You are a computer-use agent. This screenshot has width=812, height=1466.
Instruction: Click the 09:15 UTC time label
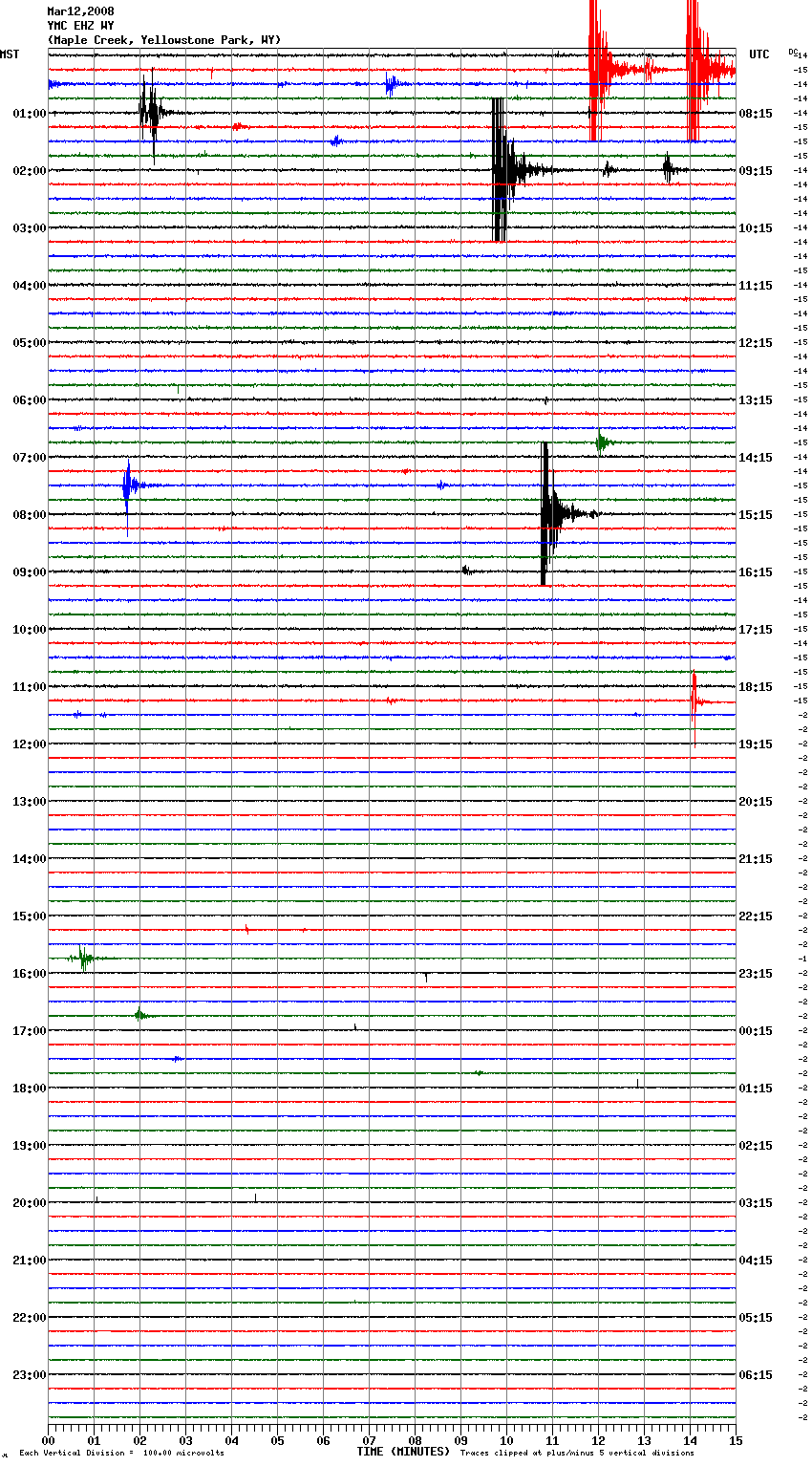click(756, 171)
